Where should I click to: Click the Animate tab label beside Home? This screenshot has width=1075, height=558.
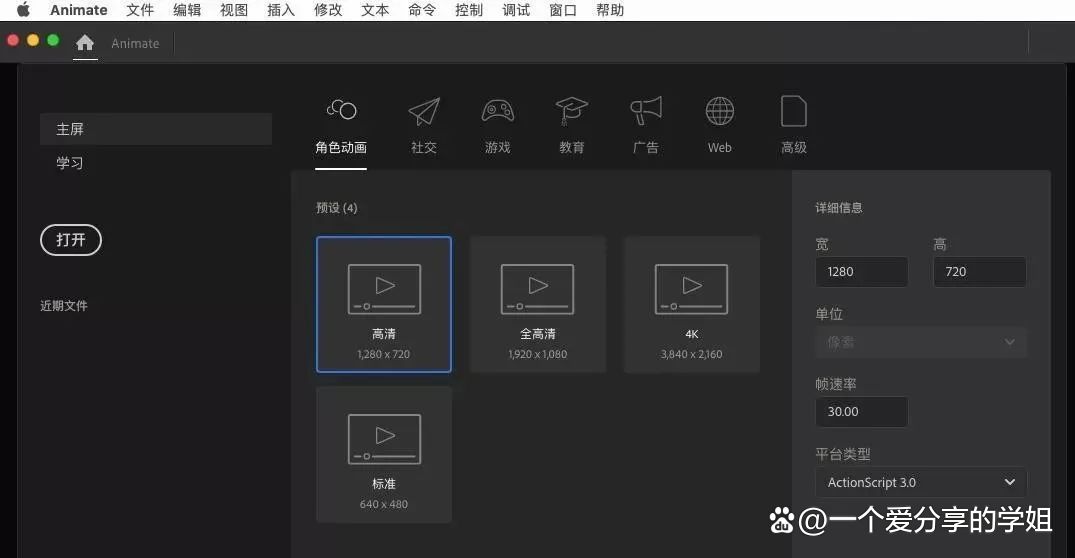pos(135,43)
